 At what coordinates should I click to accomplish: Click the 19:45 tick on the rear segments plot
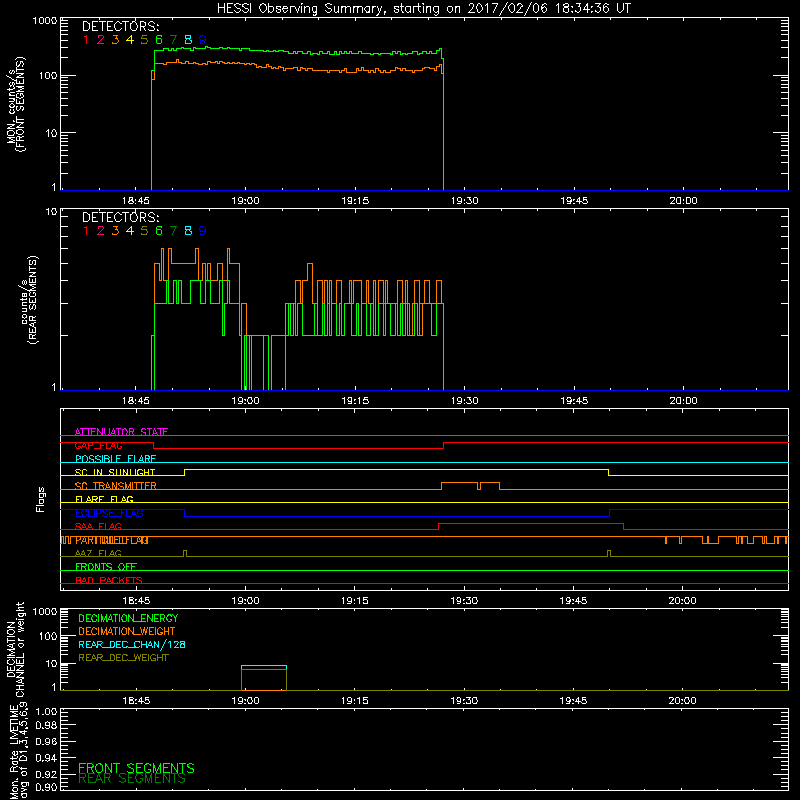(574, 401)
